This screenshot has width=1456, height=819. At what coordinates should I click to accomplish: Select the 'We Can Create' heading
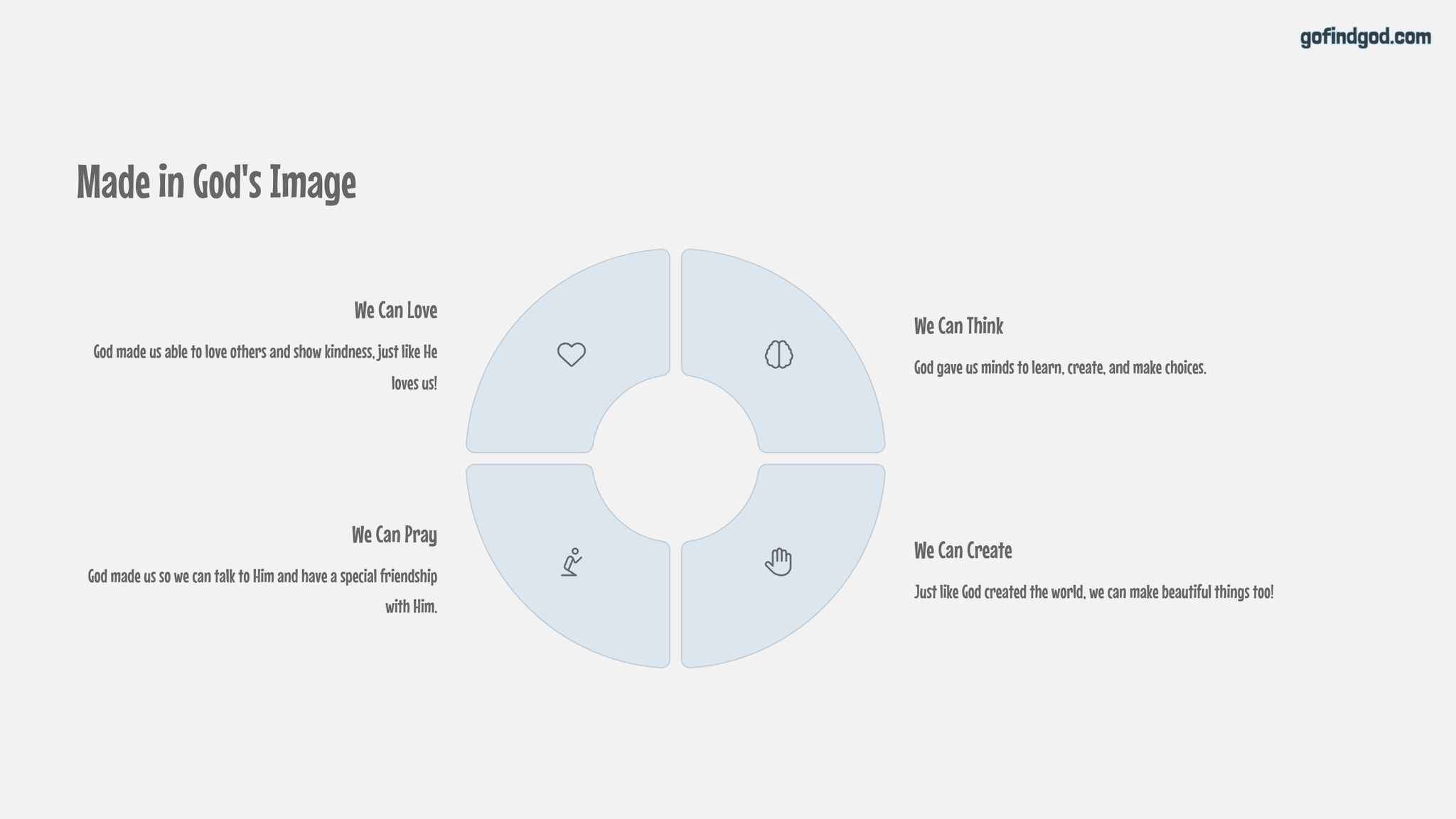963,550
